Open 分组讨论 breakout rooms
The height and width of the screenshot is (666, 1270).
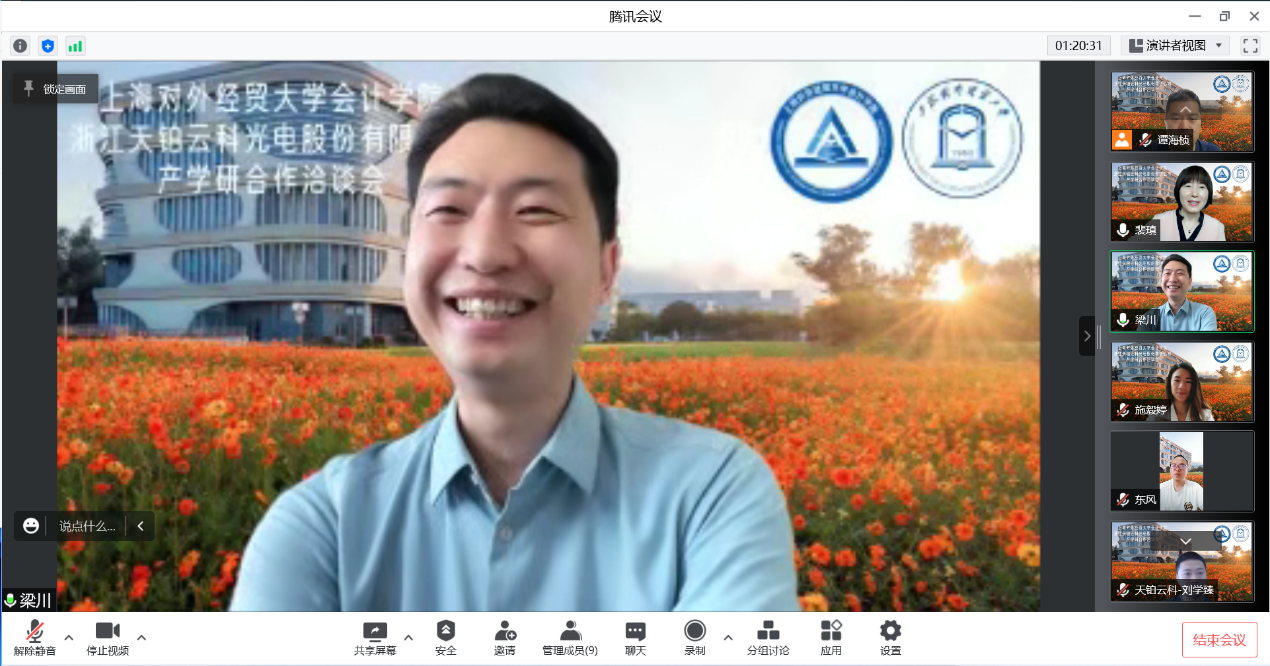coord(768,637)
